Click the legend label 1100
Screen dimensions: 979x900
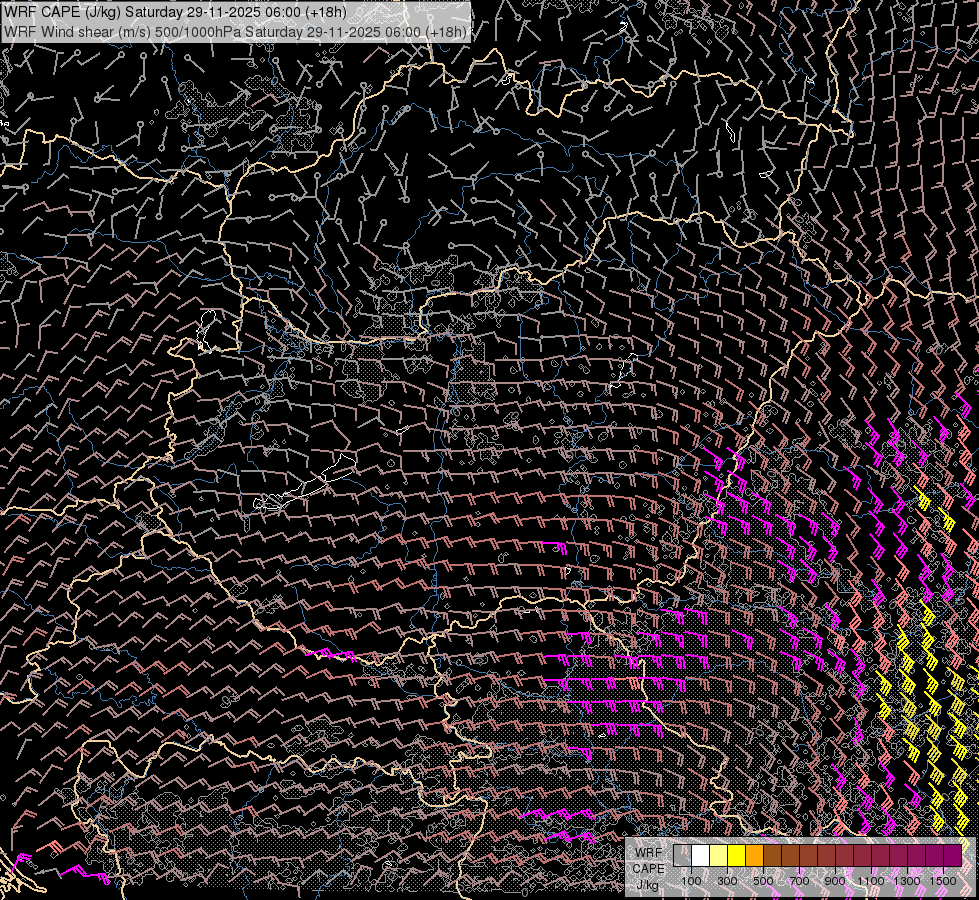[x=871, y=881]
